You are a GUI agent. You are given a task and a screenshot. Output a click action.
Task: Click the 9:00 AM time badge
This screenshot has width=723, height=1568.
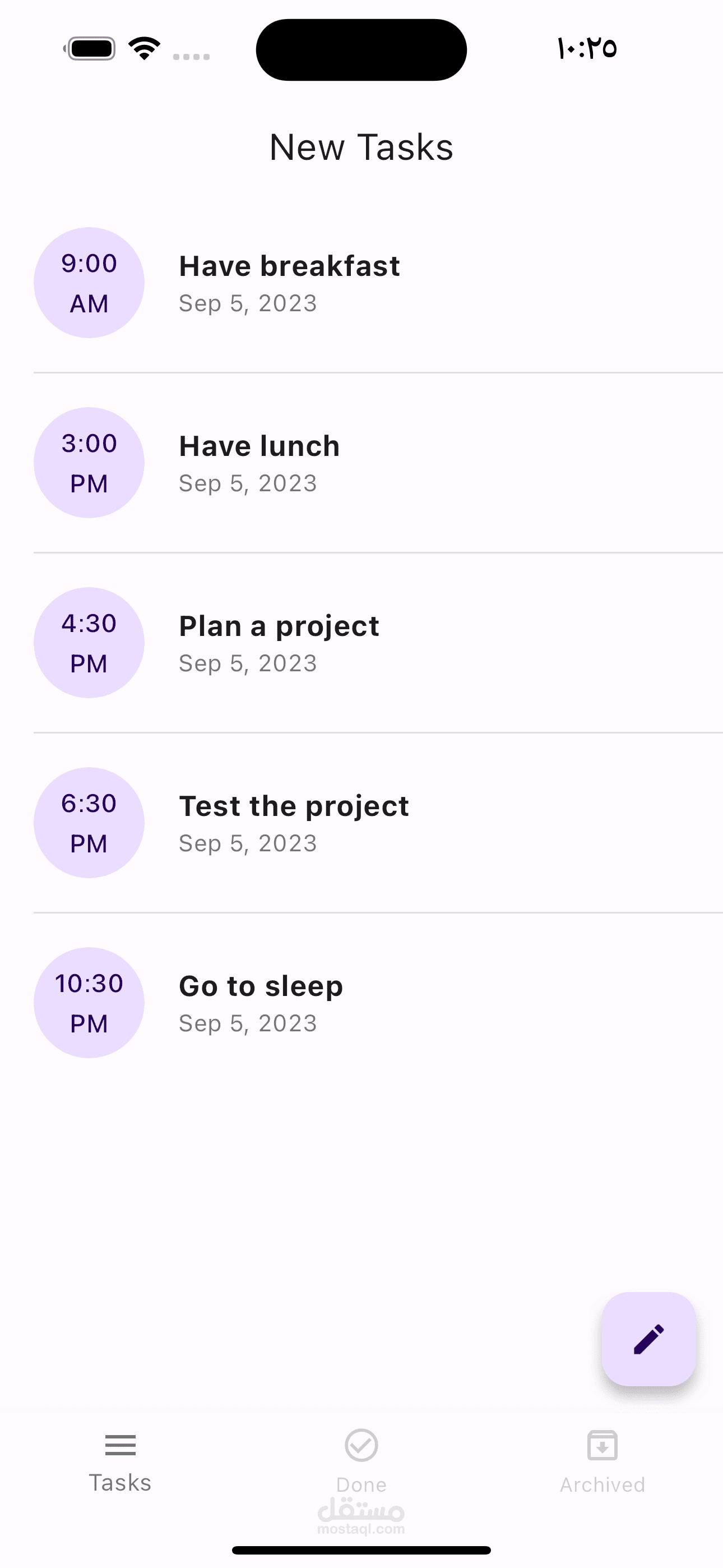point(89,283)
